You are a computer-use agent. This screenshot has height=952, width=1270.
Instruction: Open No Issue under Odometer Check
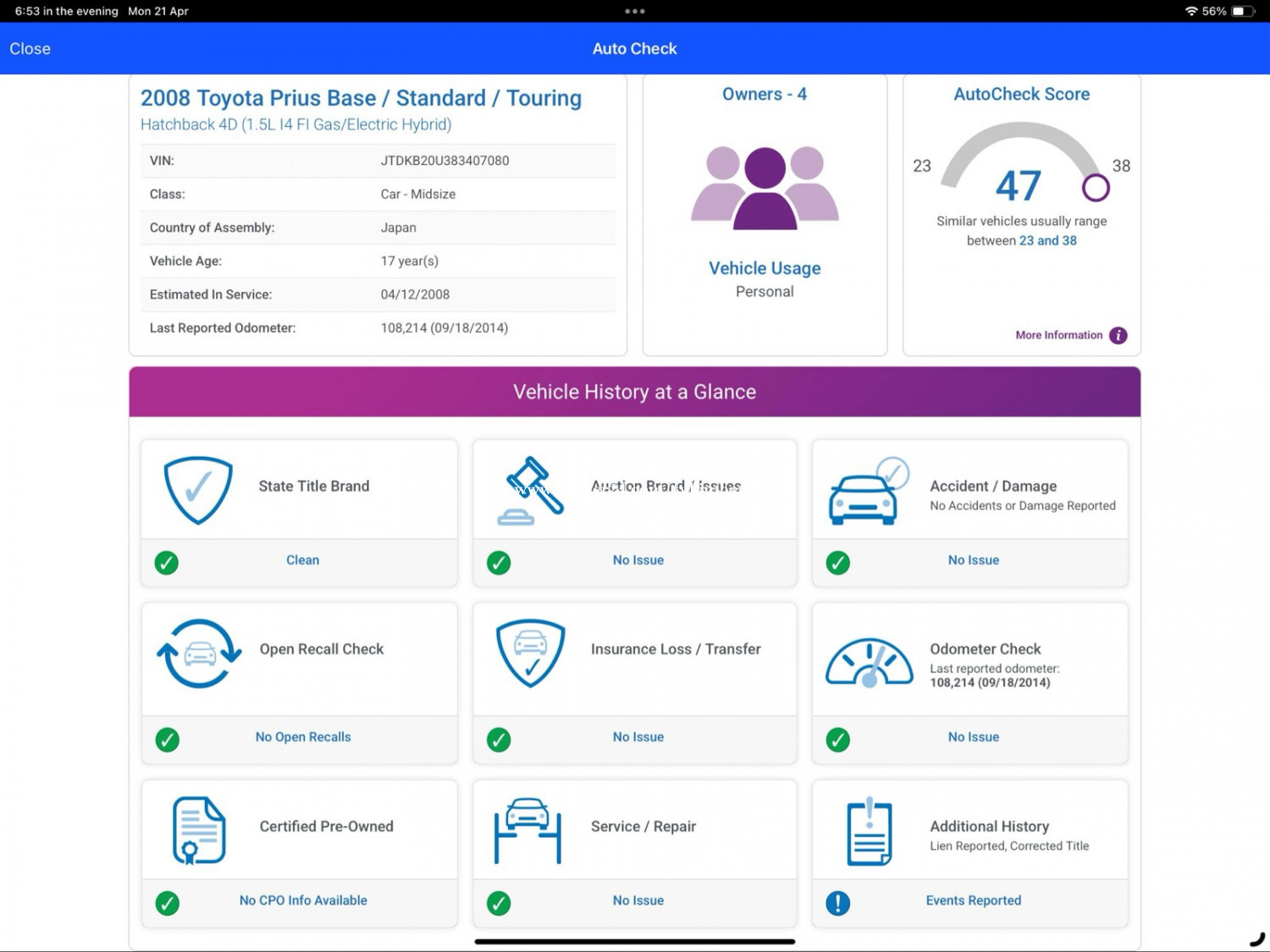[x=974, y=737]
